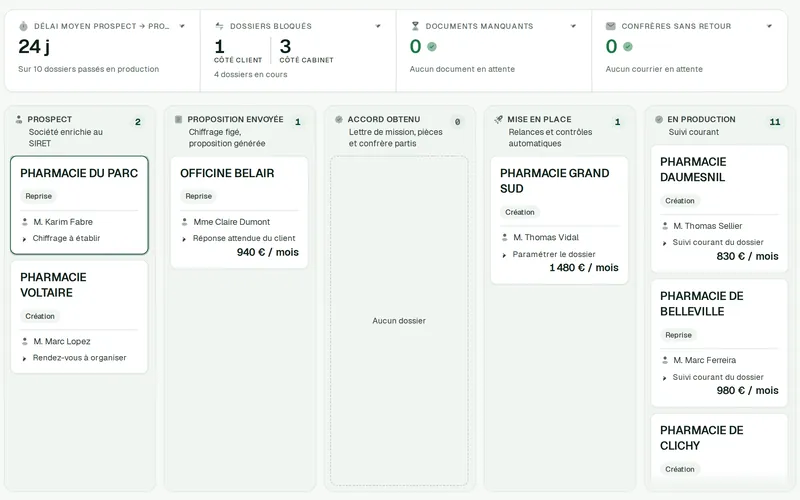800x500 pixels.
Task: Click the 24 j average delay value
Action: point(34,47)
